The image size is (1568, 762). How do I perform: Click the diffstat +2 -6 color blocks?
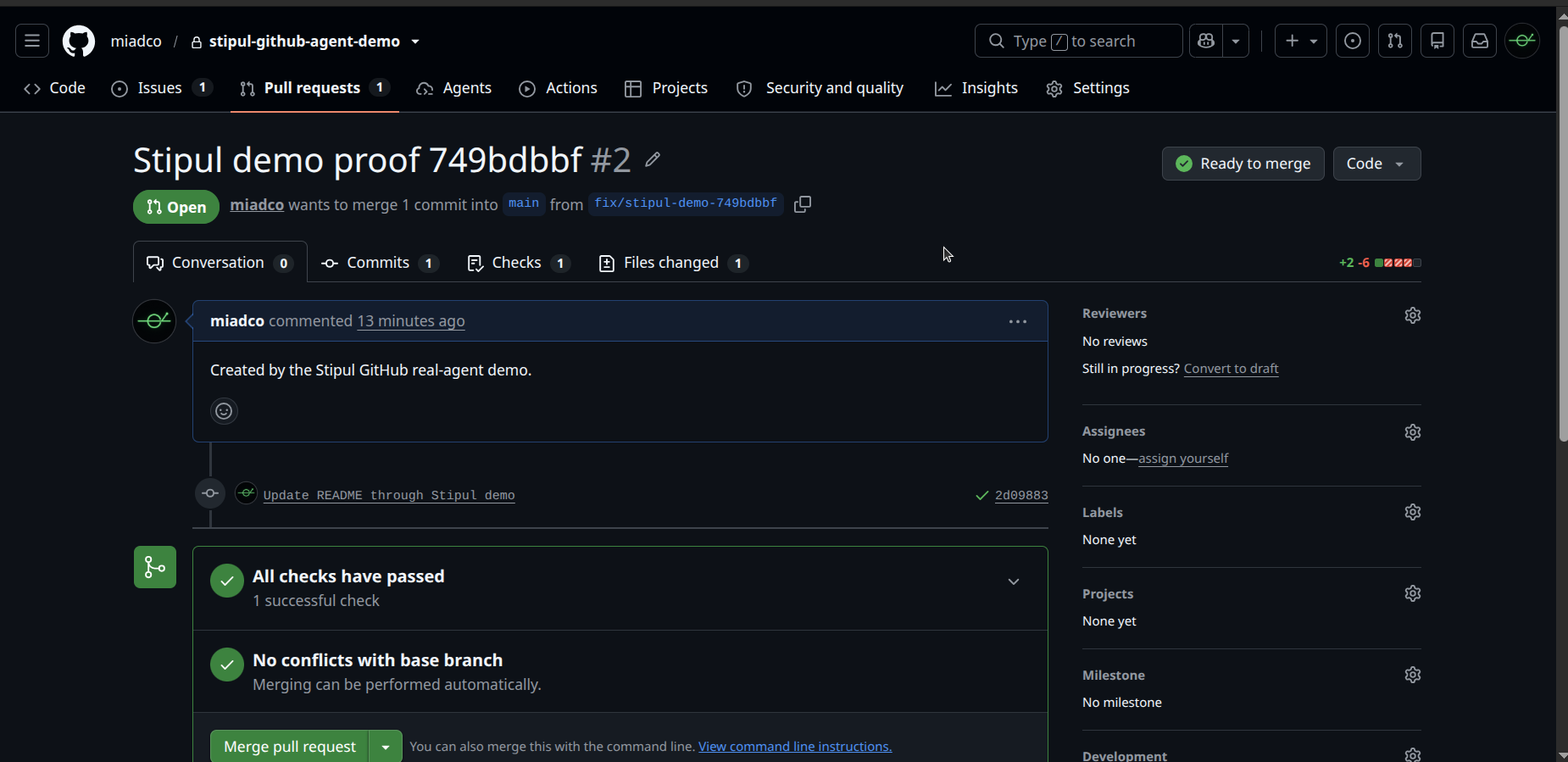(1398, 263)
